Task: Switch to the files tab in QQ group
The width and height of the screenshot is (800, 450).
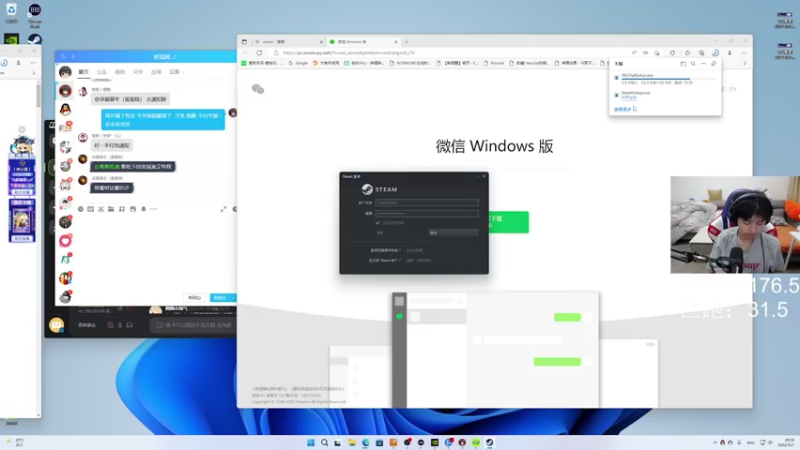Action: 138,72
